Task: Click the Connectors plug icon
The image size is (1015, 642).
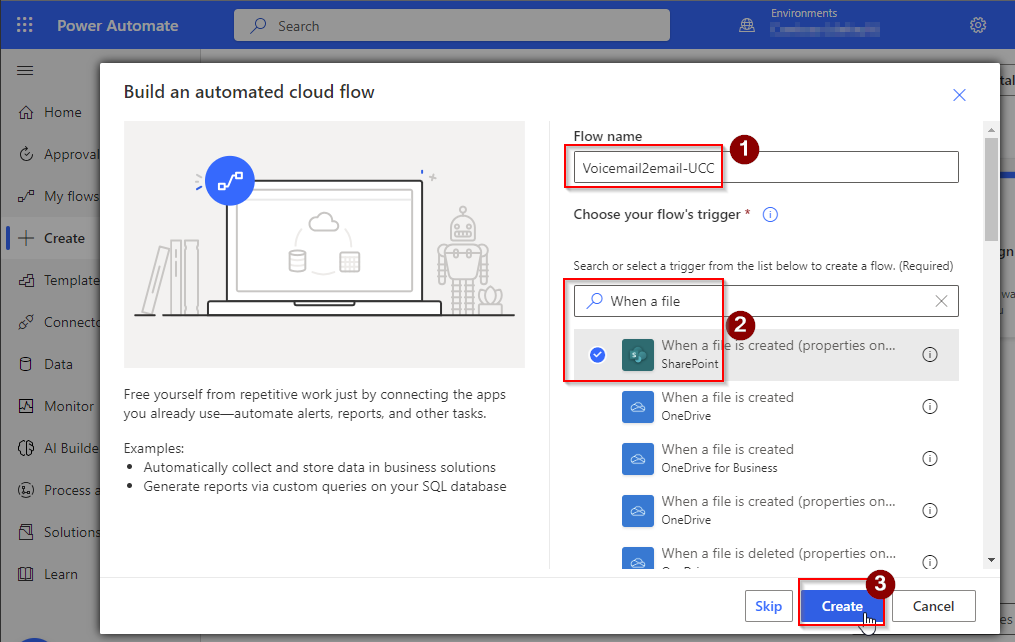Action: pyautogui.click(x=26, y=322)
